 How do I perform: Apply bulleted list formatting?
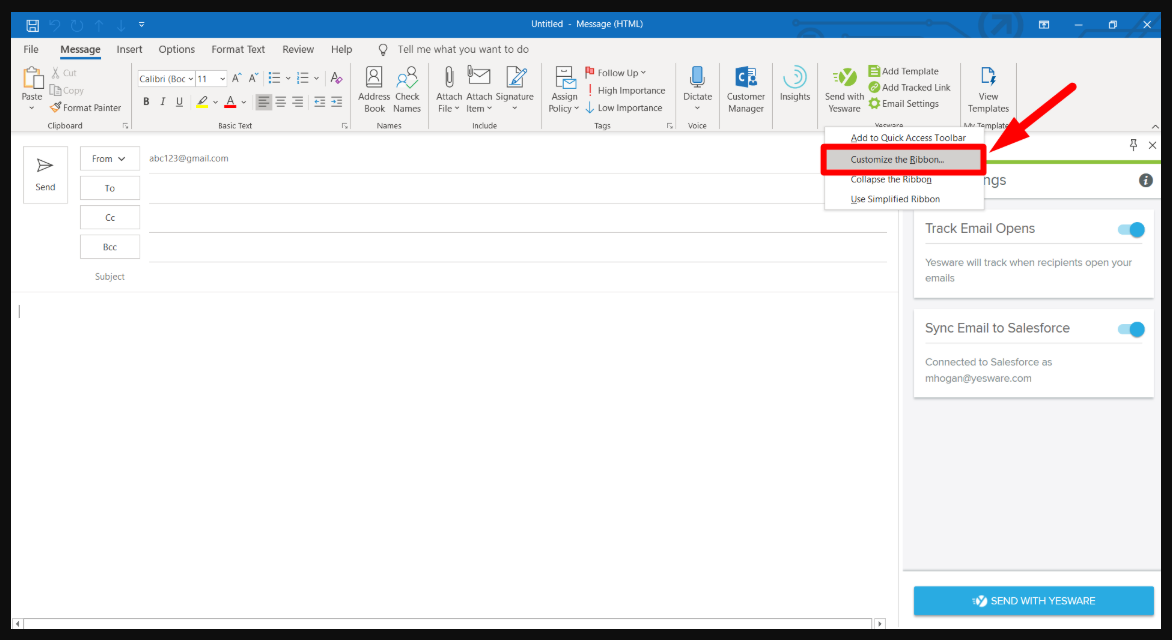coord(274,79)
